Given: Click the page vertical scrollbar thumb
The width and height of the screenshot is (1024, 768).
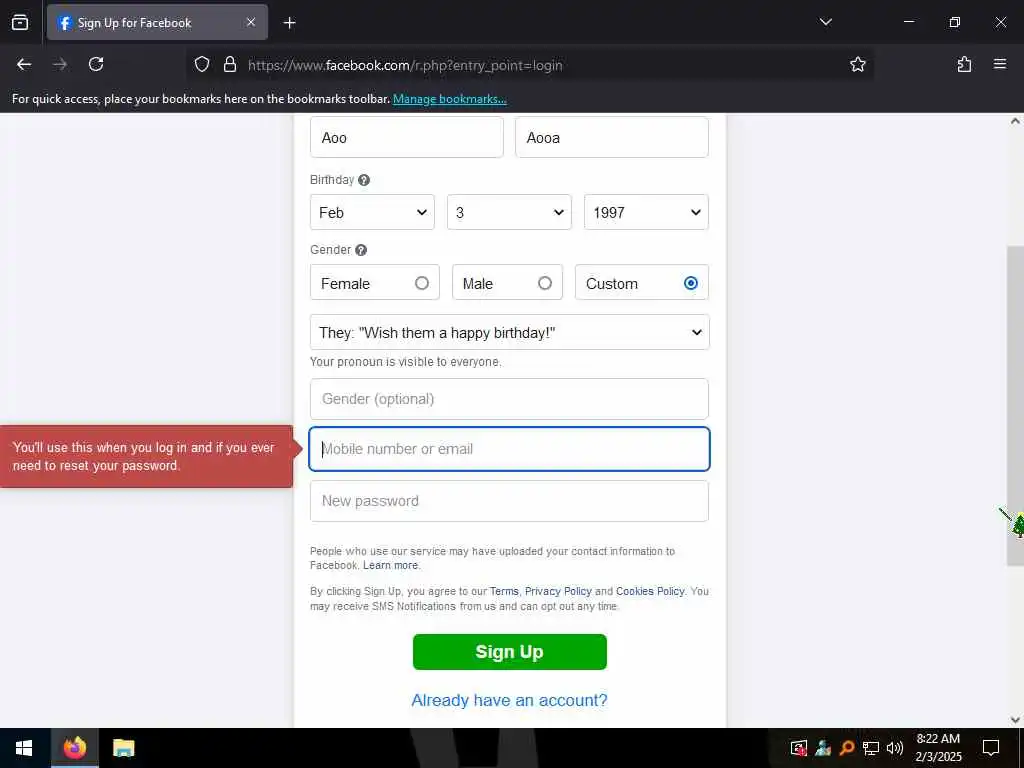Looking at the screenshot, I should tap(1015, 405).
